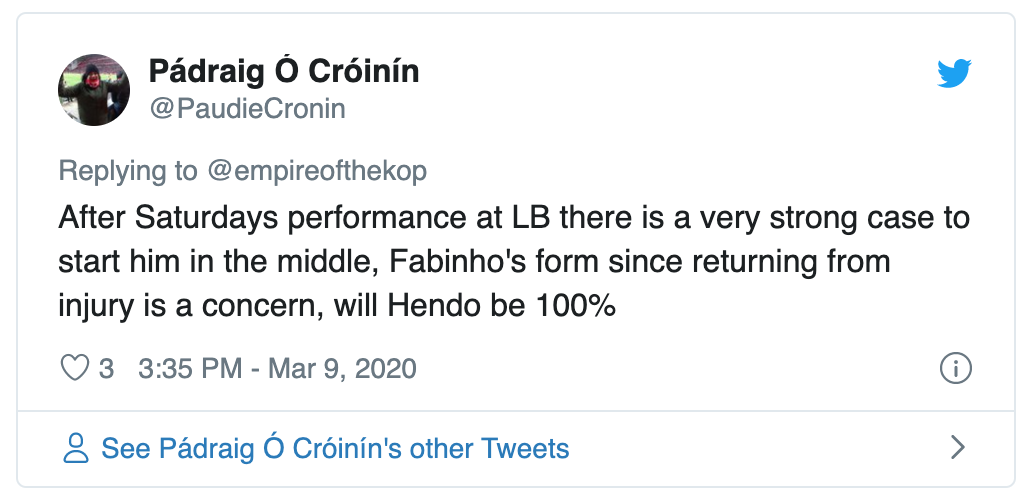Open Pádraig Ó Cróinín's profile picture
The height and width of the screenshot is (502, 1030).
click(94, 90)
